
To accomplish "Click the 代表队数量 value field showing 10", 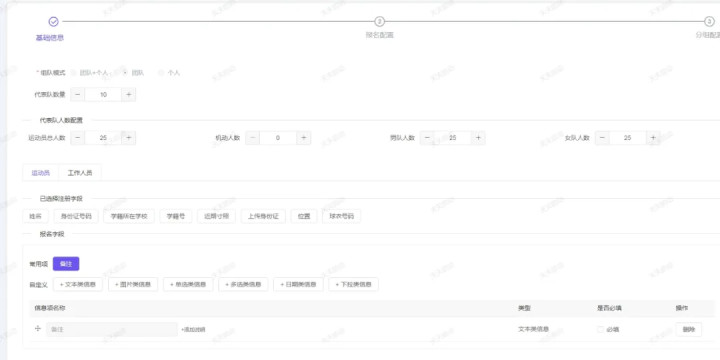I will (x=103, y=95).
